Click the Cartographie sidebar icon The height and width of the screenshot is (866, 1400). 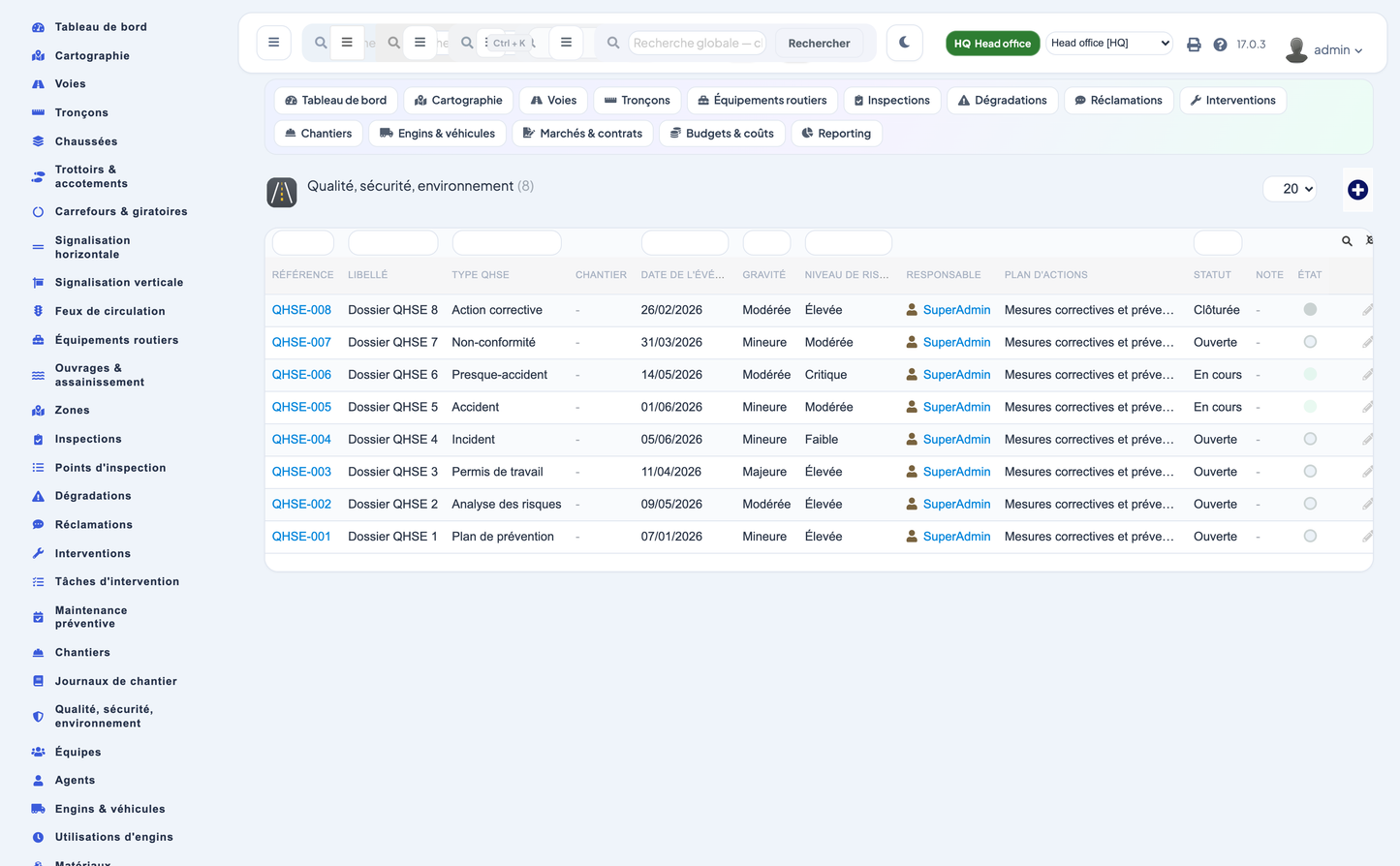pyautogui.click(x=38, y=56)
